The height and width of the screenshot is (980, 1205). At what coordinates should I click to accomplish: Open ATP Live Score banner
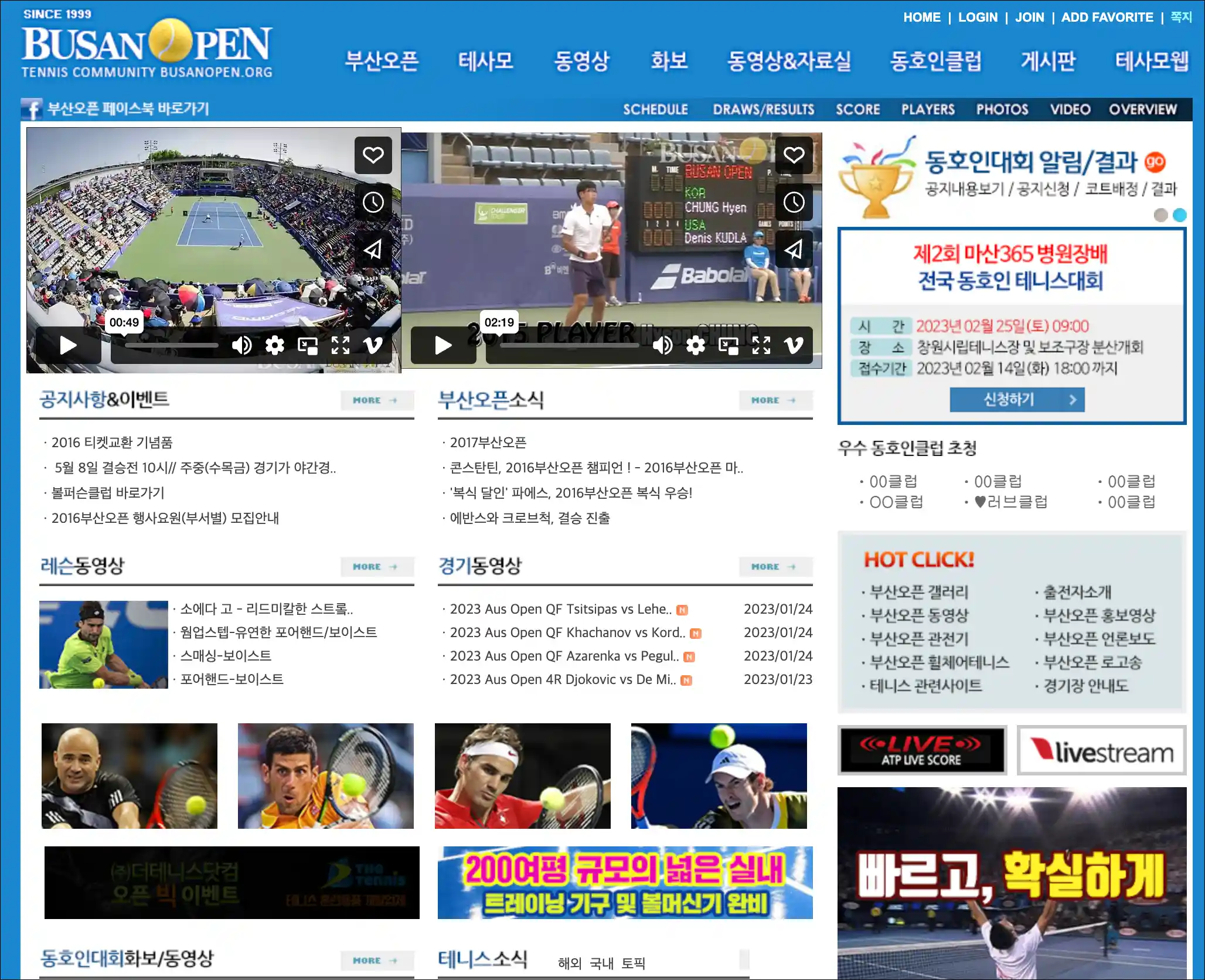922,750
